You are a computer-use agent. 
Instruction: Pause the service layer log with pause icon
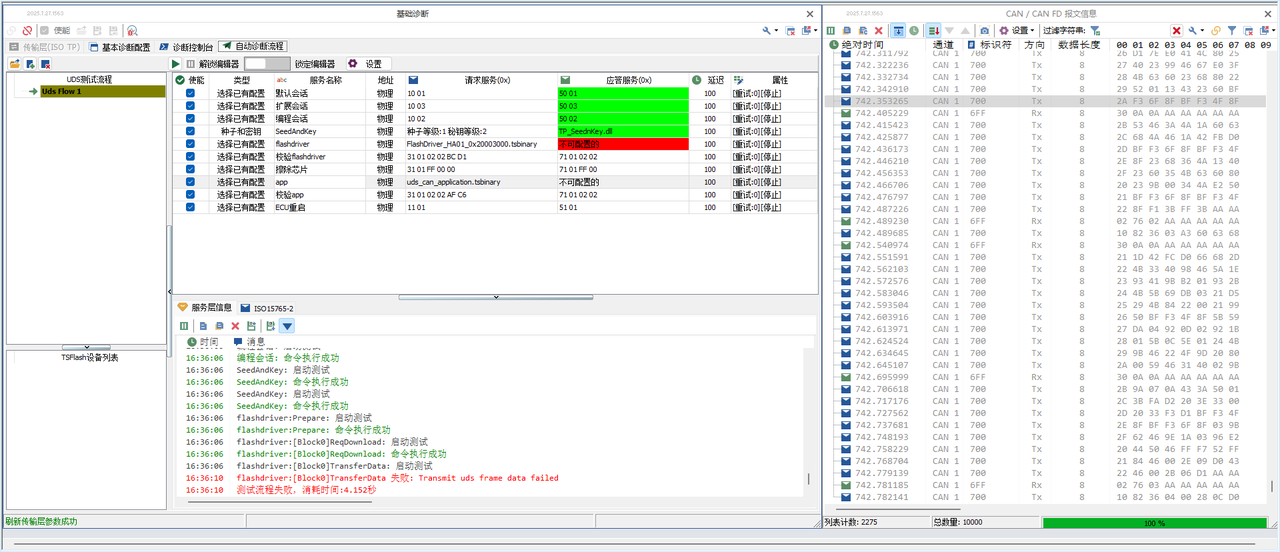click(x=183, y=326)
